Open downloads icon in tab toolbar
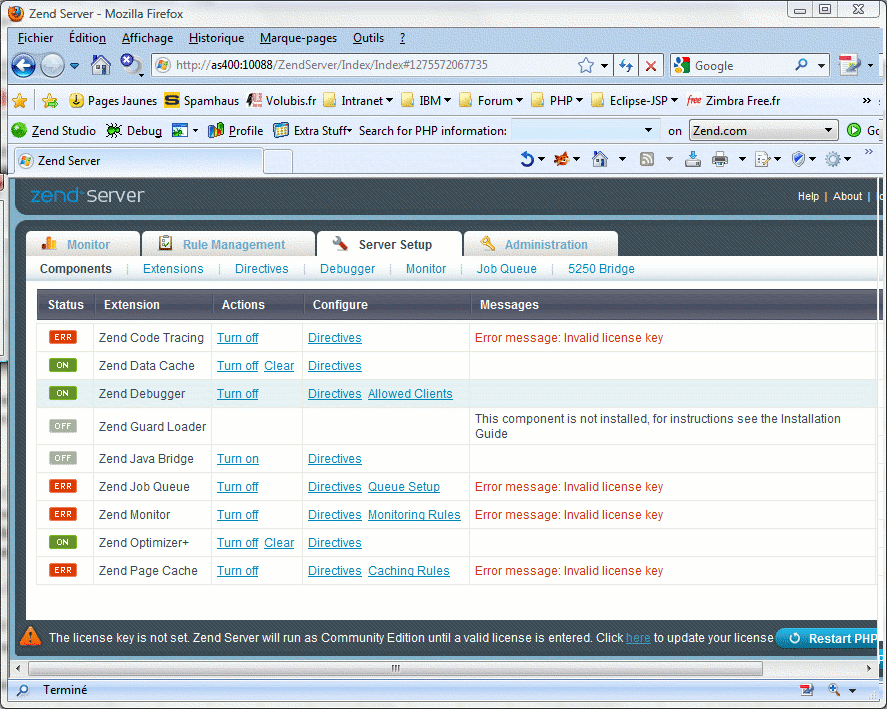The width and height of the screenshot is (887, 709). point(692,160)
